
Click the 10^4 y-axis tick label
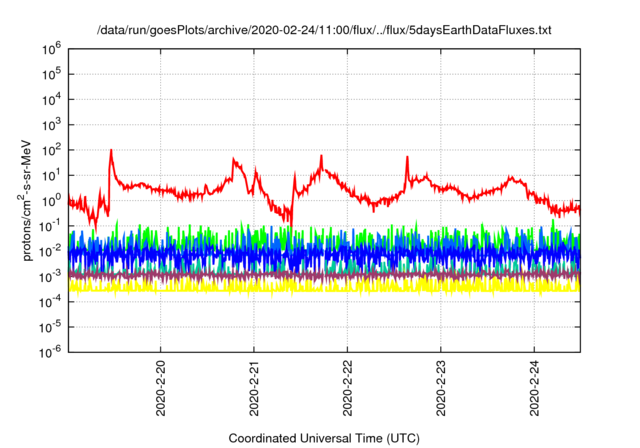(51, 100)
